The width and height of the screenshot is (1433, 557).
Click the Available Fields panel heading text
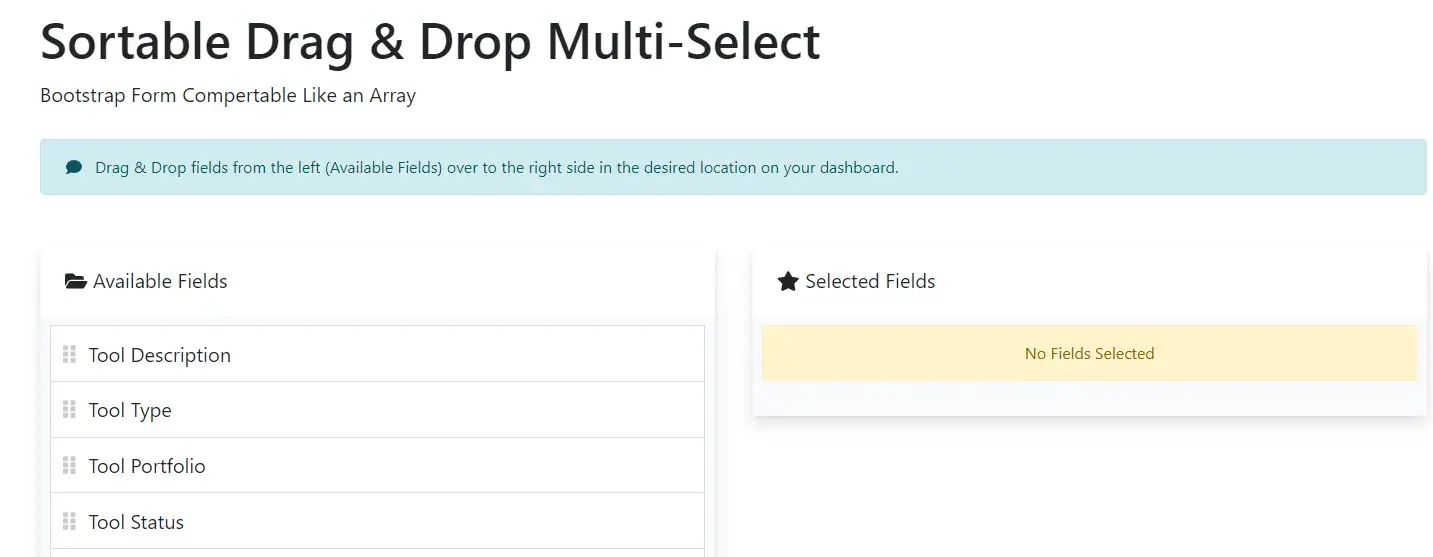tap(160, 282)
